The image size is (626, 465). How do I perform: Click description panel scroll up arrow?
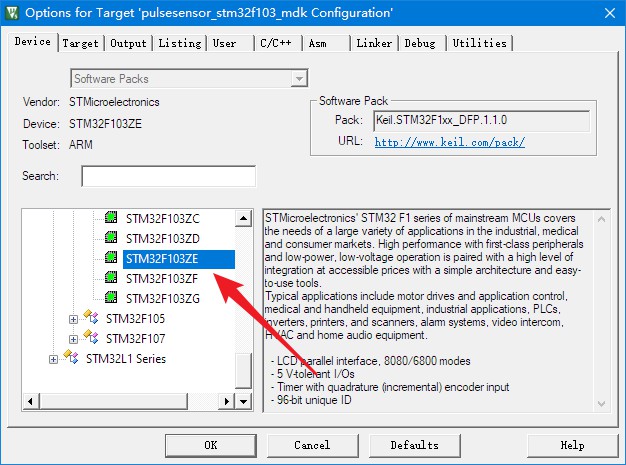pyautogui.click(x=602, y=219)
